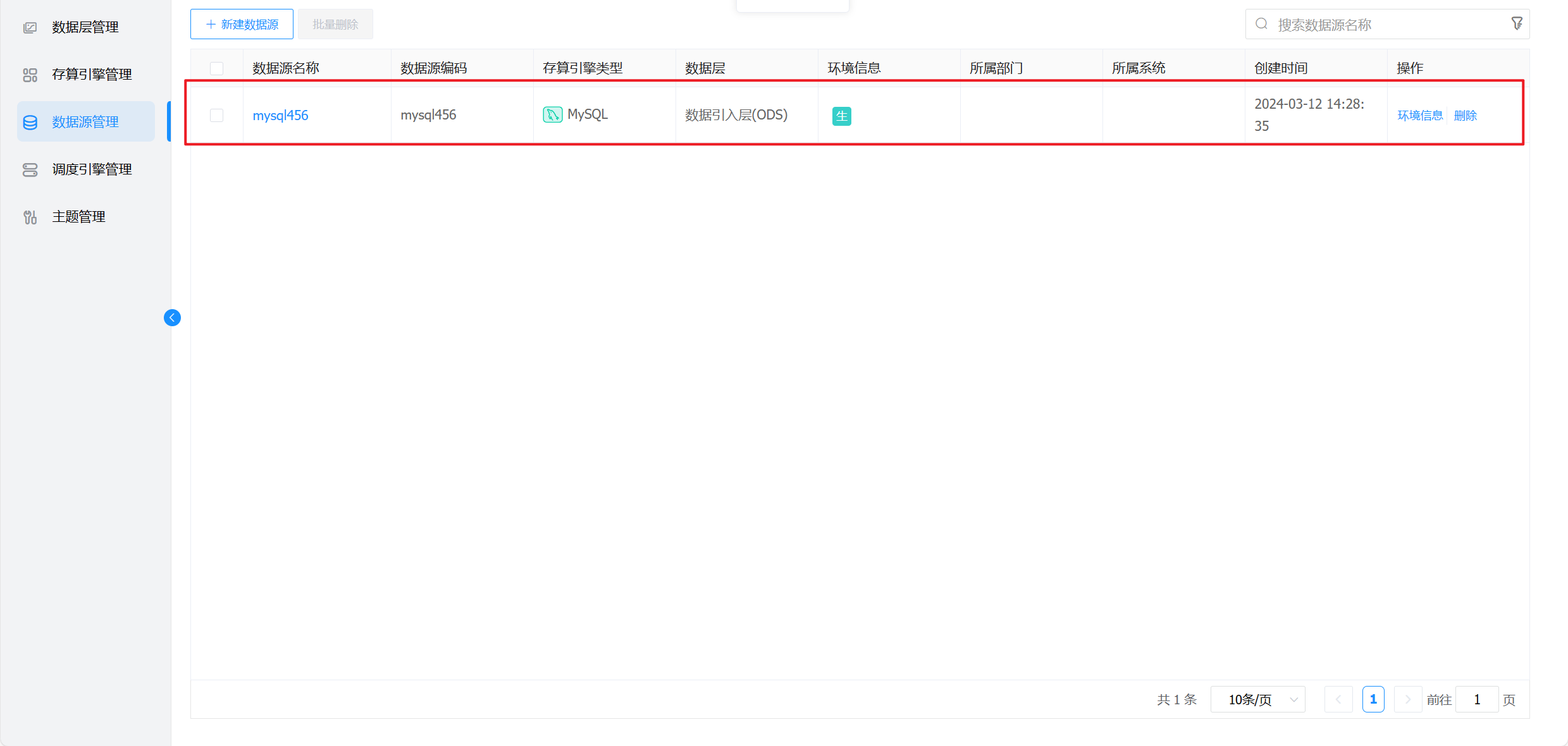Open the 10条/页 page size dropdown
This screenshot has width=1568, height=746.
[1257, 699]
